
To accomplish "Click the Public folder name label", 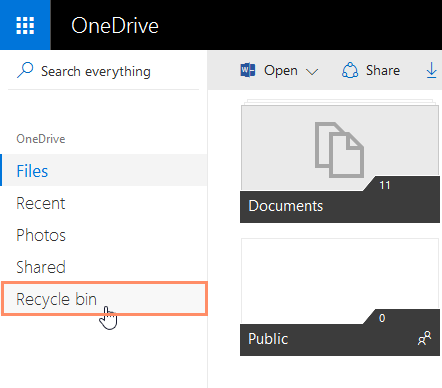I will 268,339.
